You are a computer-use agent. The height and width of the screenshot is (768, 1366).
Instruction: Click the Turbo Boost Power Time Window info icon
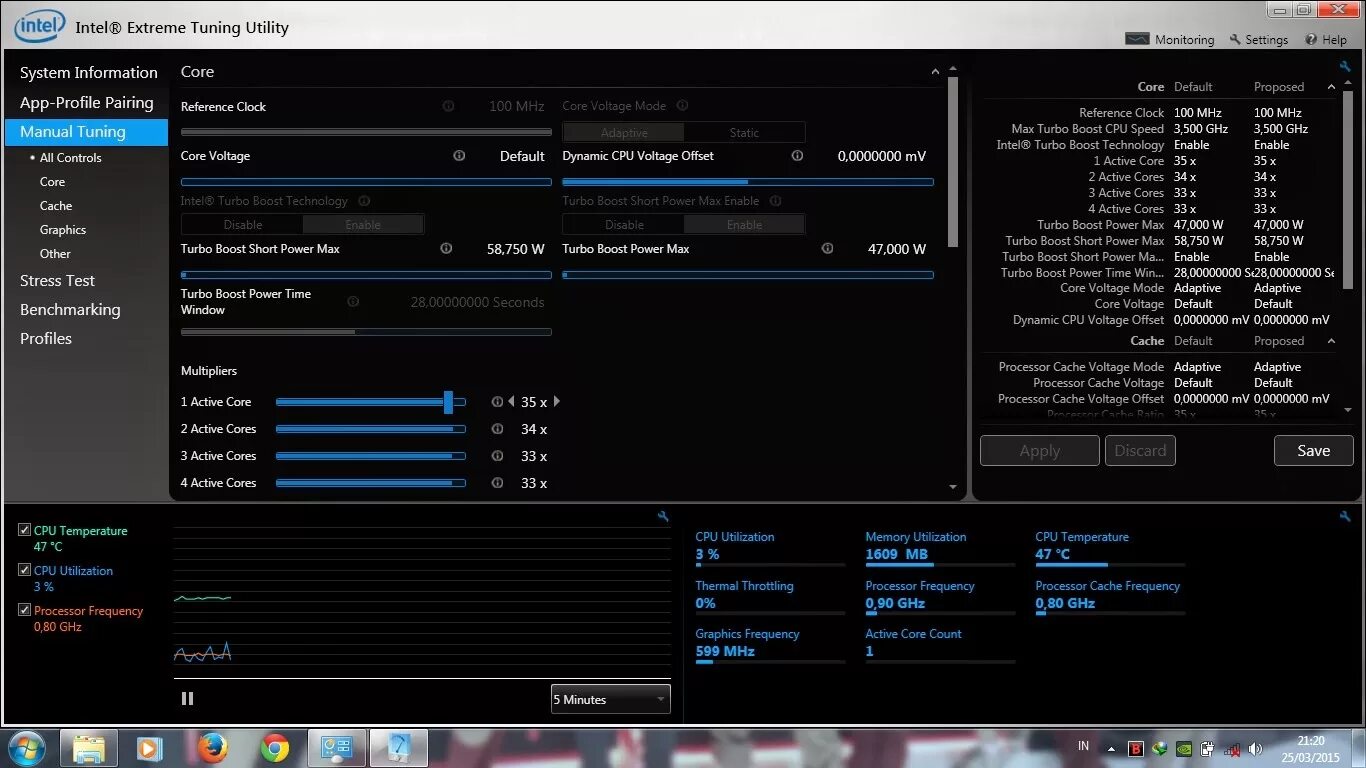click(x=353, y=301)
